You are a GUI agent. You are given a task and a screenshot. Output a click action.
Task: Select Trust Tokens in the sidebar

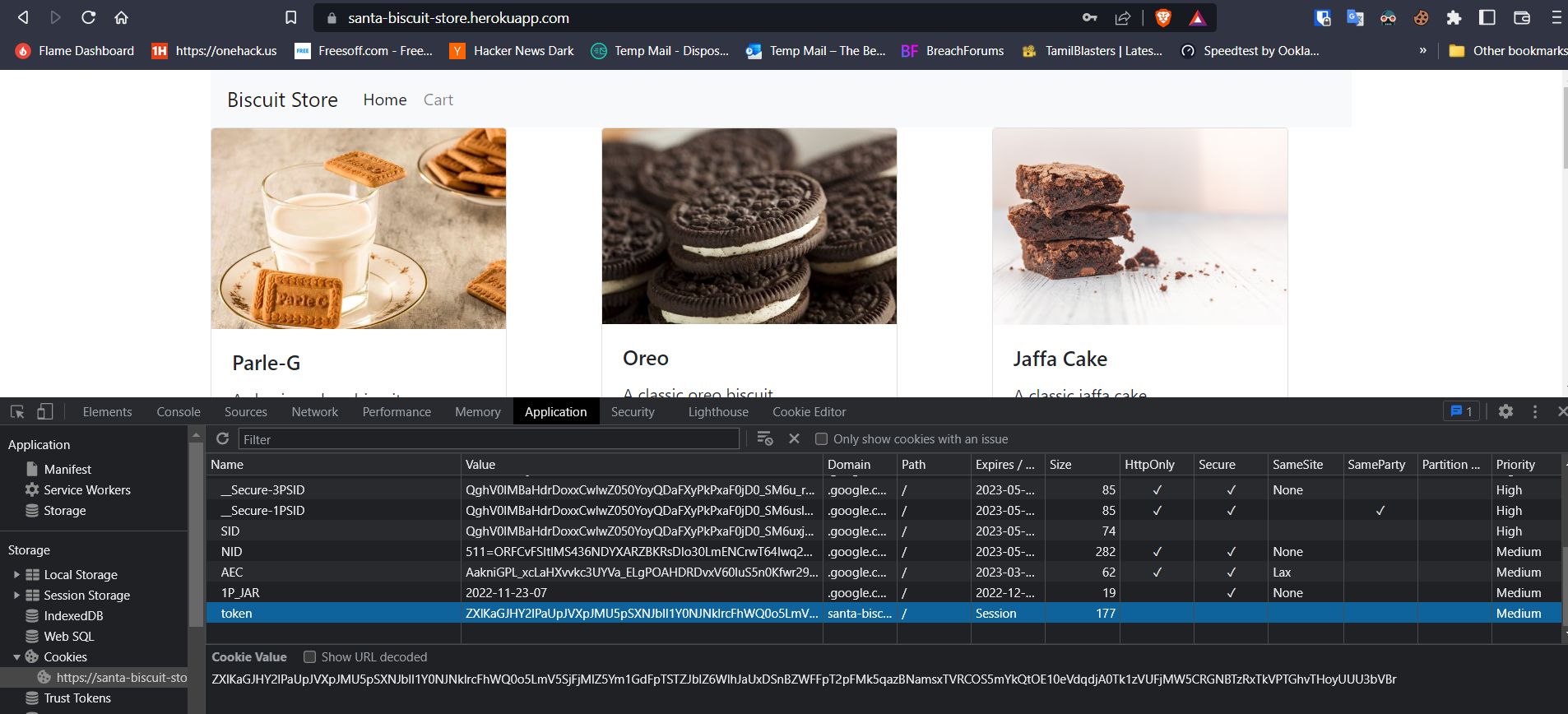tap(77, 698)
